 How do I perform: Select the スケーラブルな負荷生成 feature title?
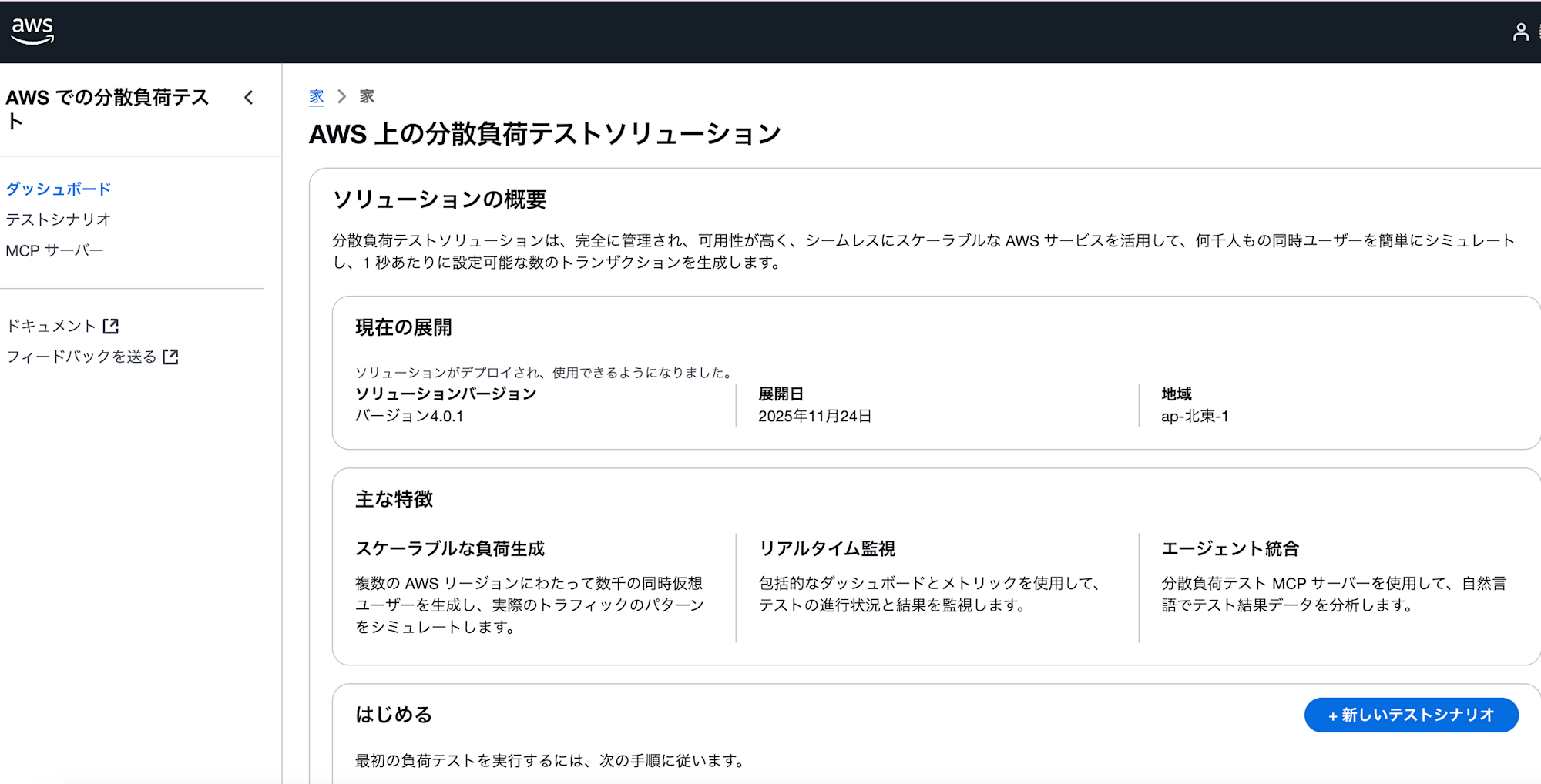(x=450, y=548)
